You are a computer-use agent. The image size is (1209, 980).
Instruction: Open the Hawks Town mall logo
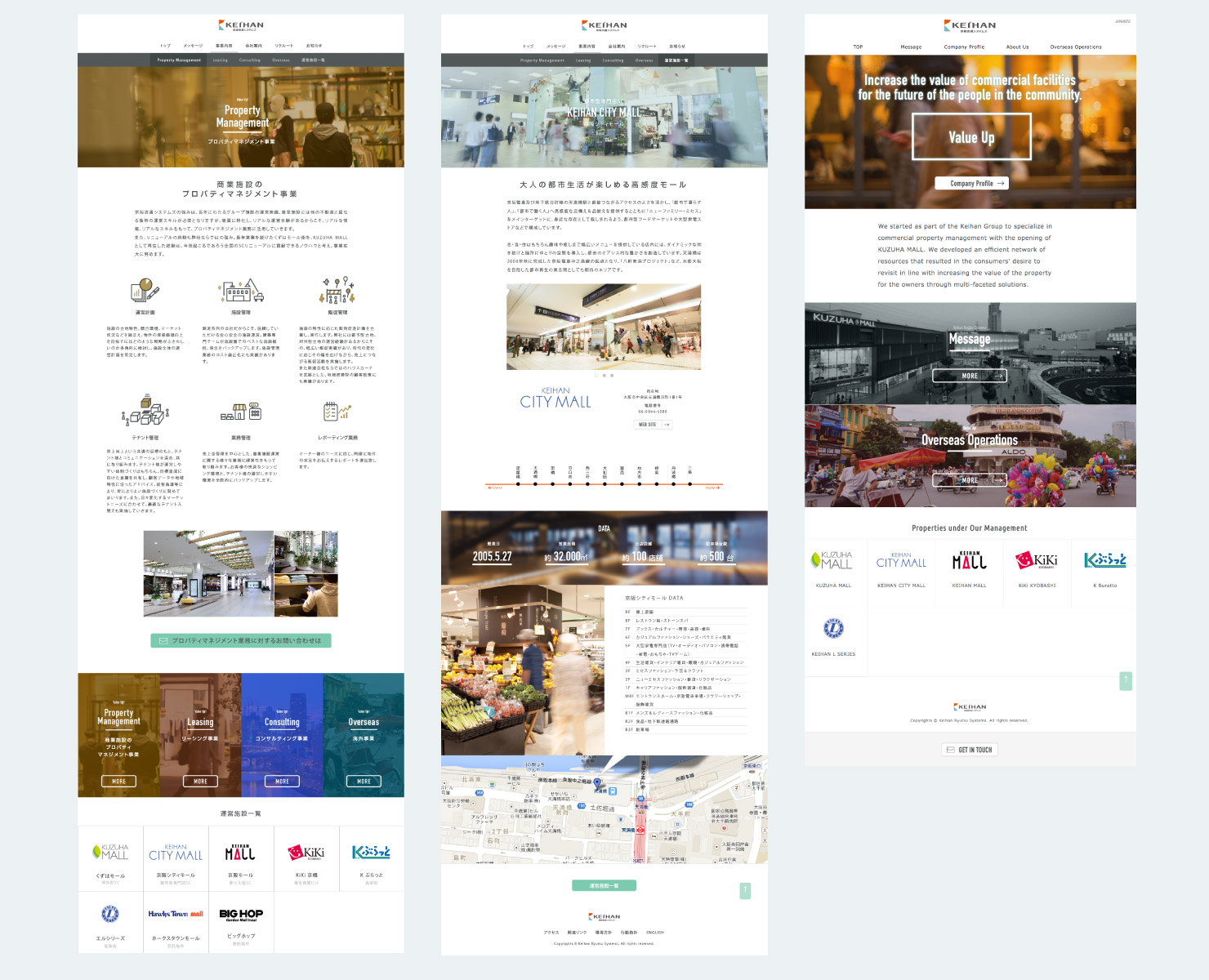pos(176,914)
